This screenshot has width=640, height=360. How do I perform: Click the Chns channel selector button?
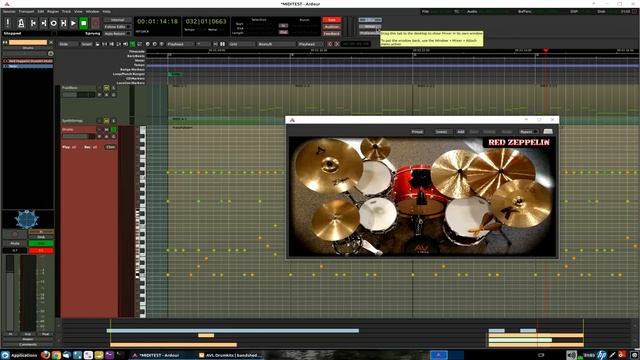pyautogui.click(x=110, y=147)
